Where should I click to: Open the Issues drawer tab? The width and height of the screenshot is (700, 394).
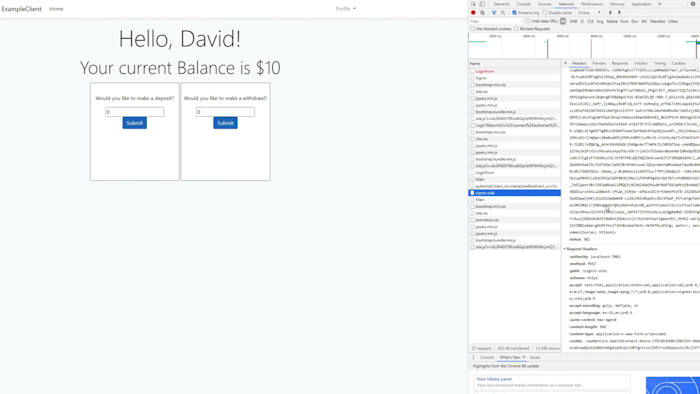point(535,357)
